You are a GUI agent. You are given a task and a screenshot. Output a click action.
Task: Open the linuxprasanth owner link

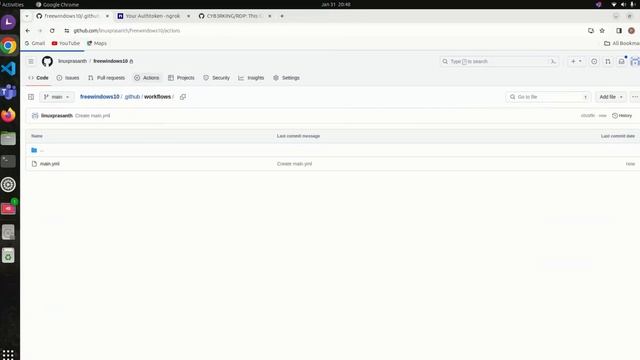pos(72,61)
